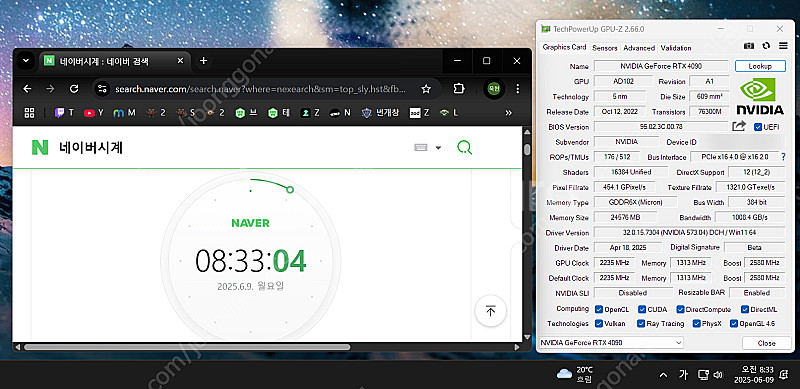Open the Twitch bookmark labeled T

point(64,113)
